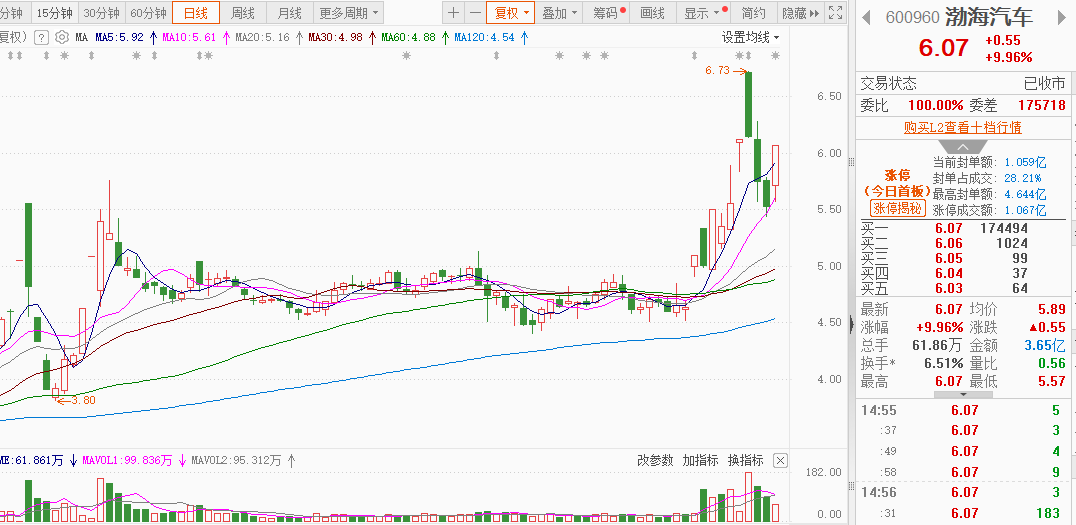
Task: Click the 画线 draw line button
Action: click(x=653, y=12)
